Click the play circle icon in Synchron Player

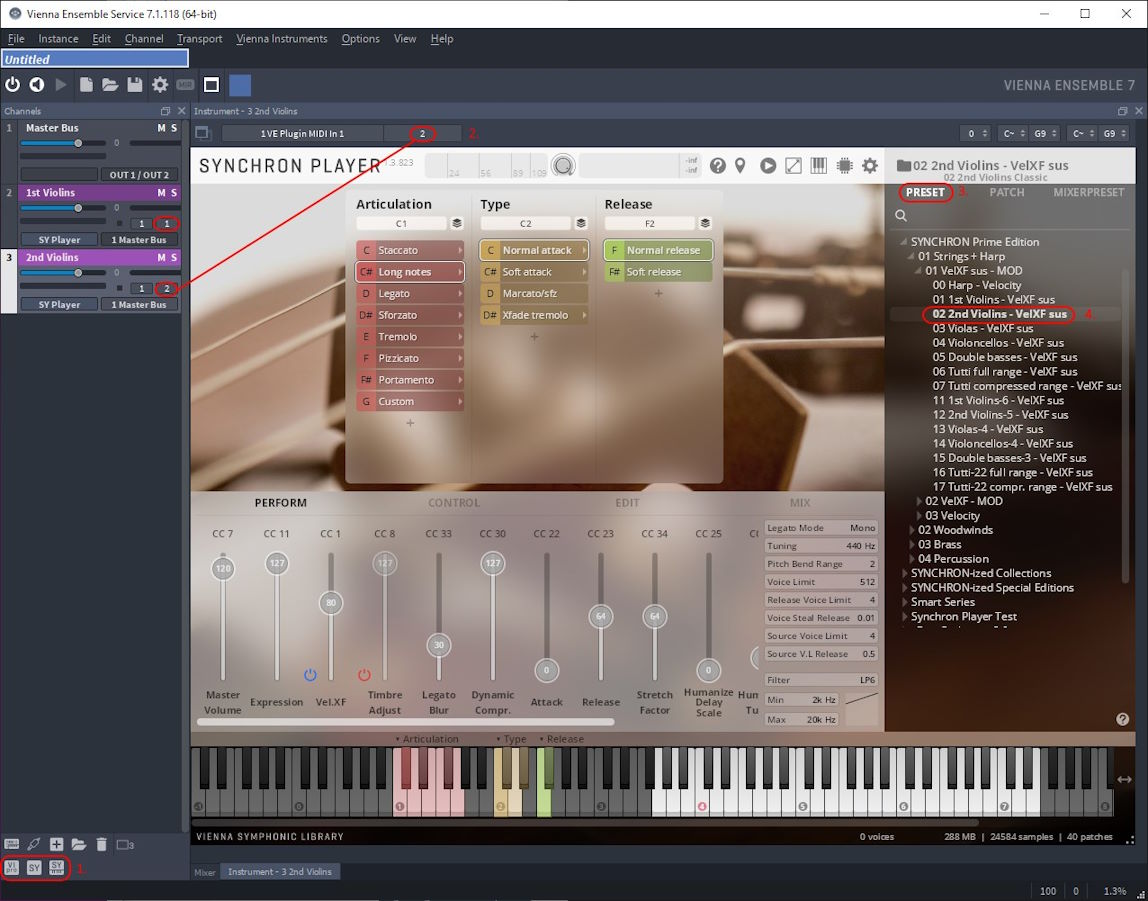(767, 166)
